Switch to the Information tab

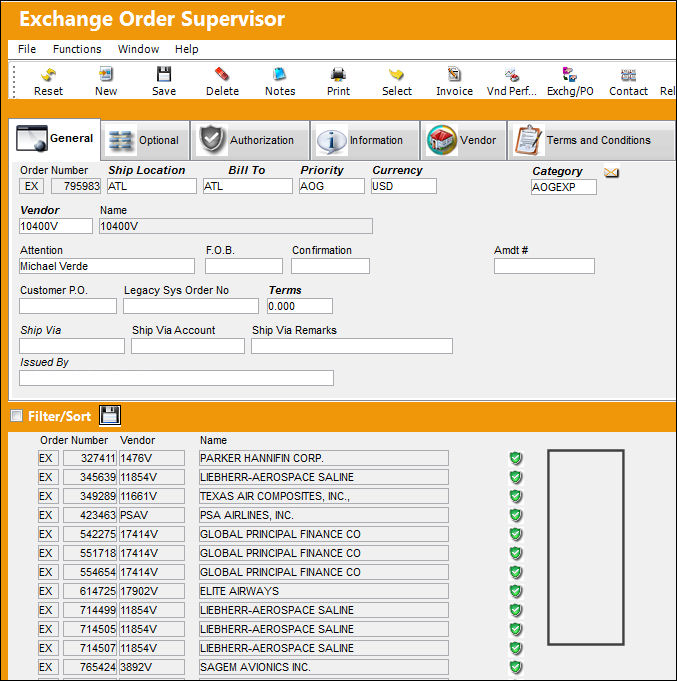[x=365, y=140]
